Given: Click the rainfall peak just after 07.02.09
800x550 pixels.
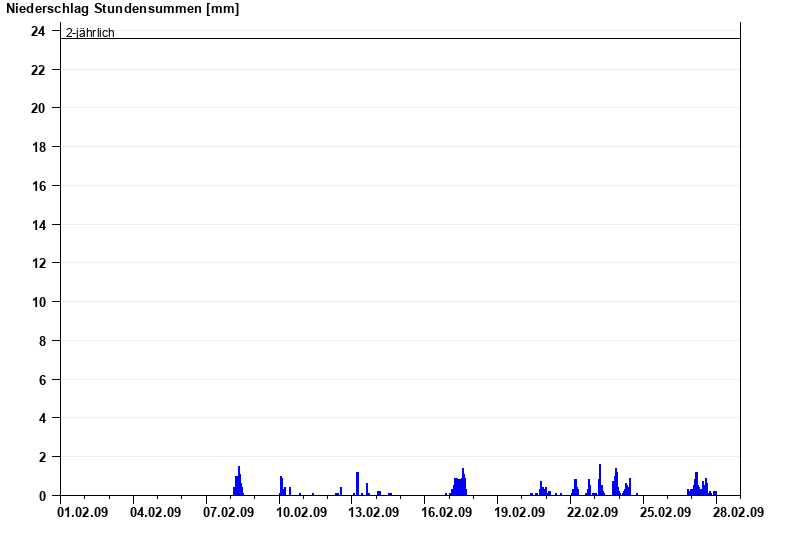Looking at the screenshot, I should click(239, 481).
